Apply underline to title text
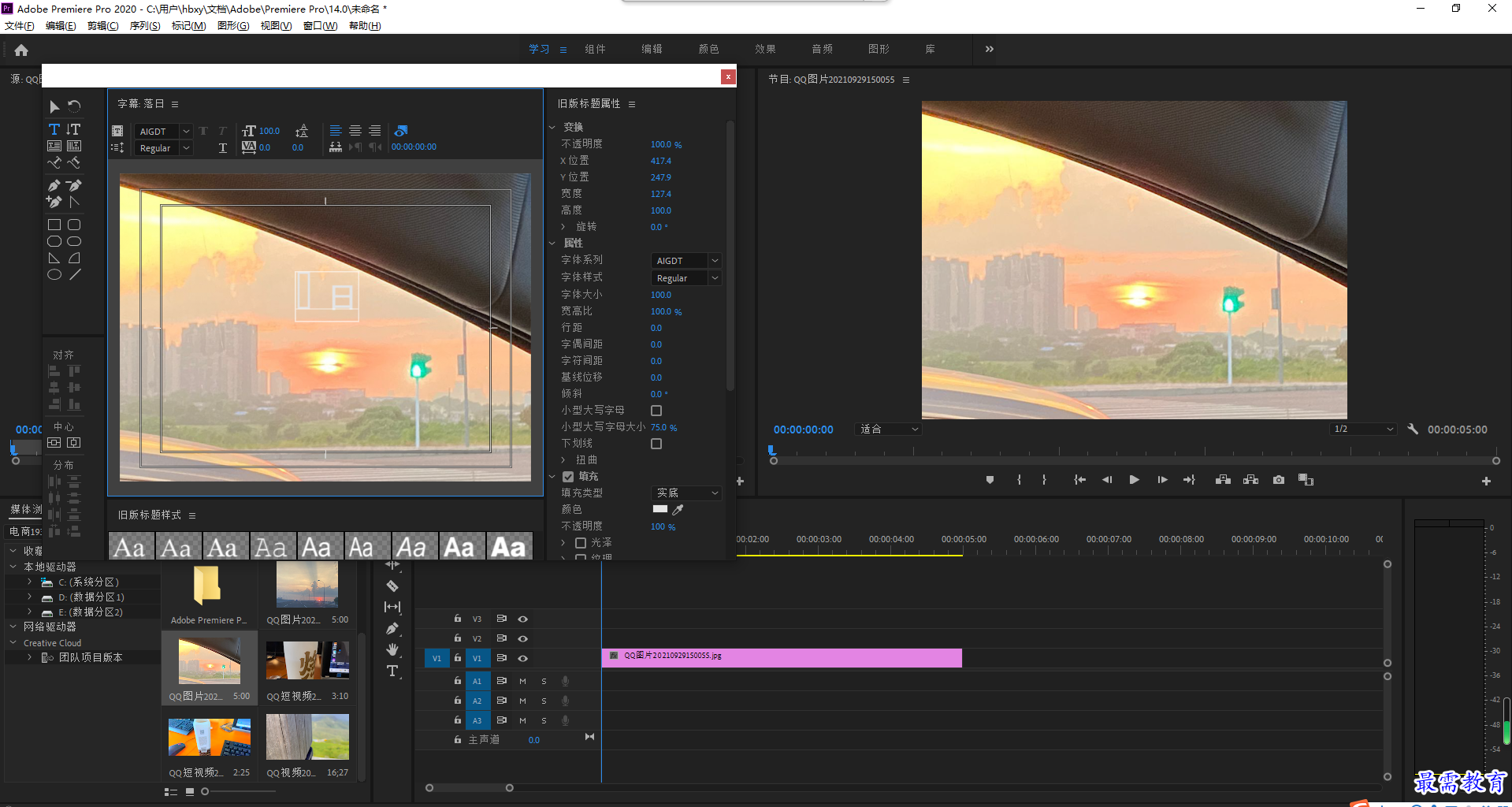The height and width of the screenshot is (807, 1512). [223, 148]
